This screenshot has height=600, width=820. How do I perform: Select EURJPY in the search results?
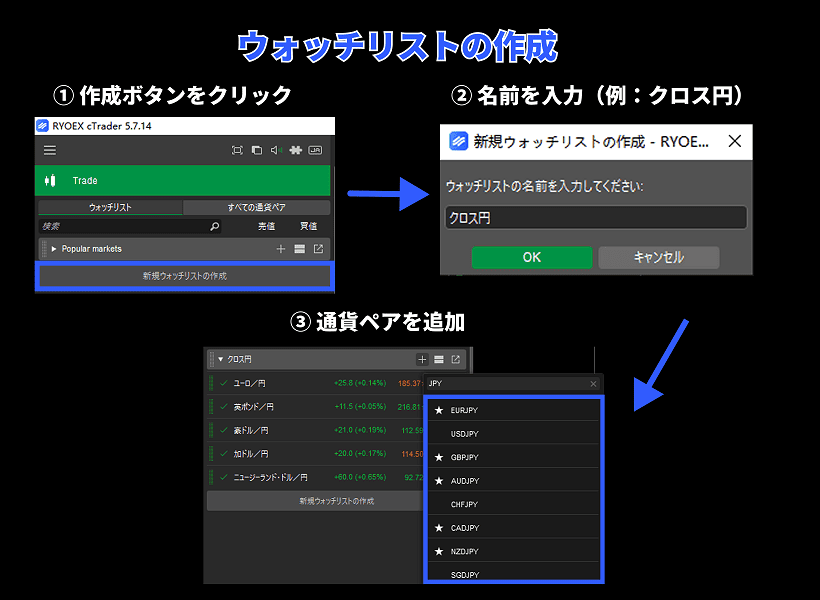[514, 411]
